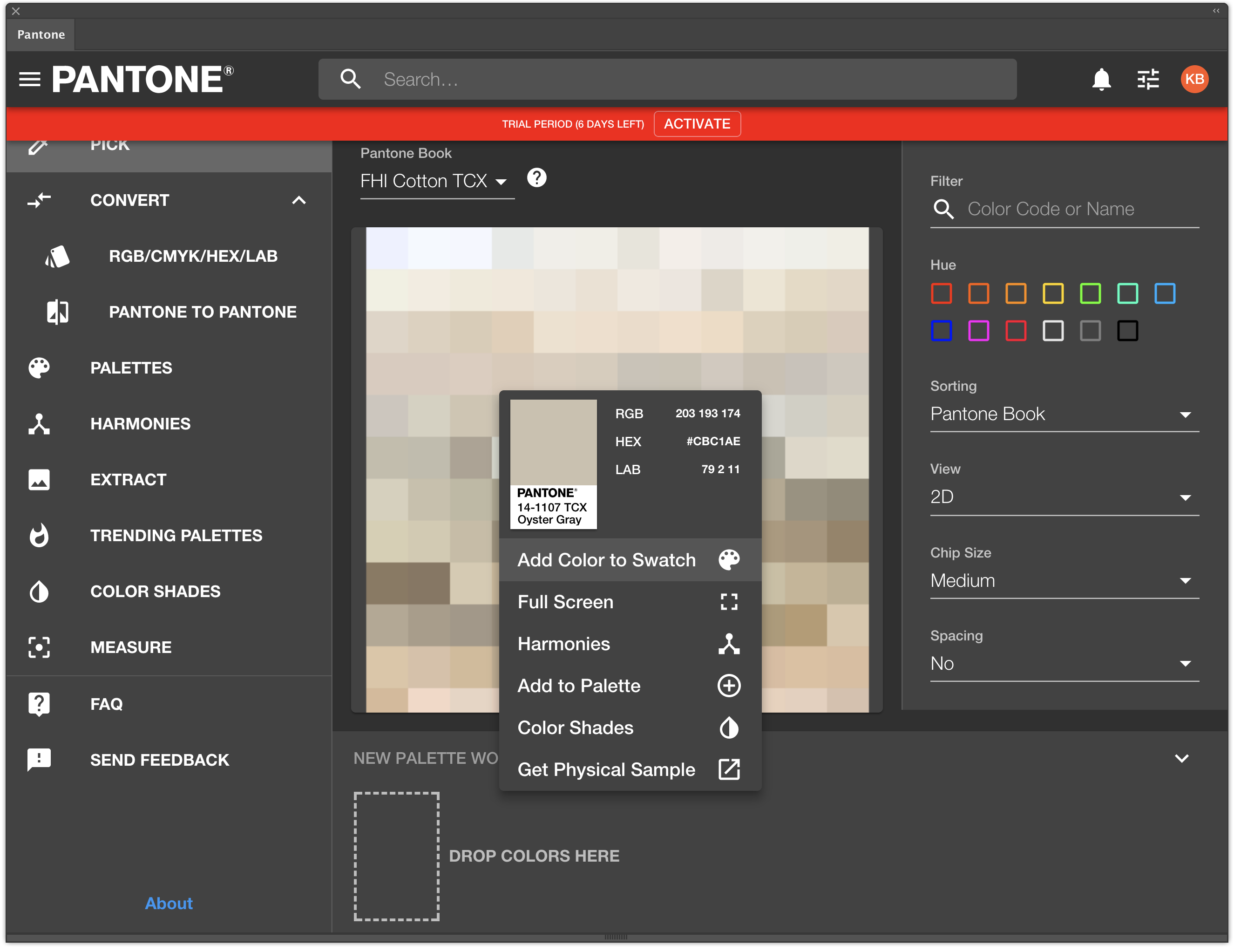
Task: Open the About link
Action: (x=169, y=903)
